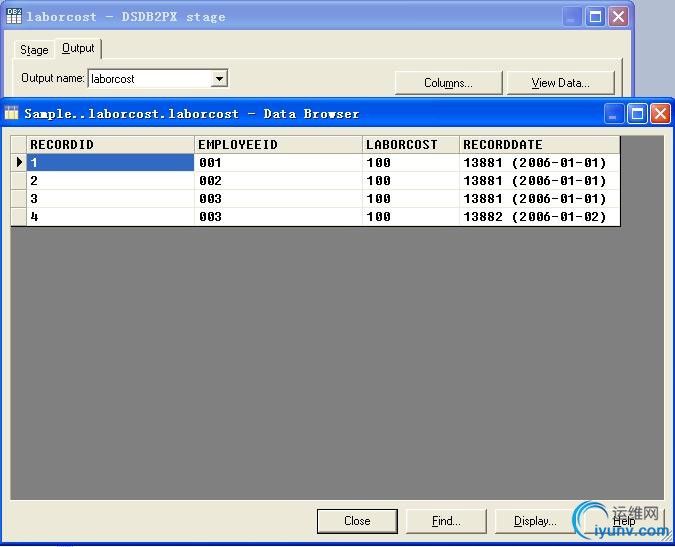
Task: Select RECORDID cell with value 3
Action: click(110, 198)
